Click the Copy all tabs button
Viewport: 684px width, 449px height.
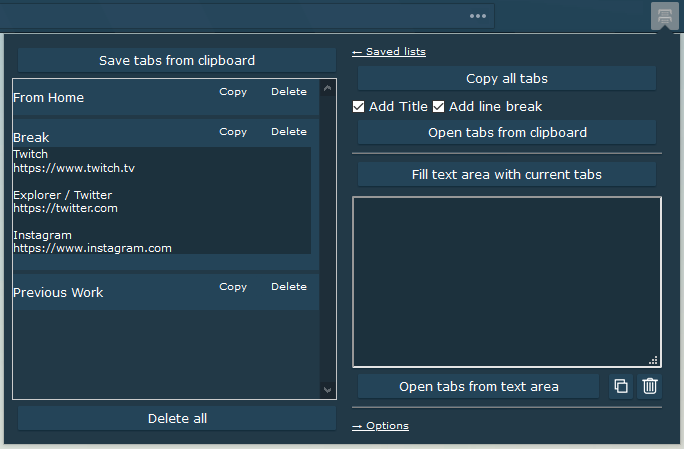click(506, 79)
